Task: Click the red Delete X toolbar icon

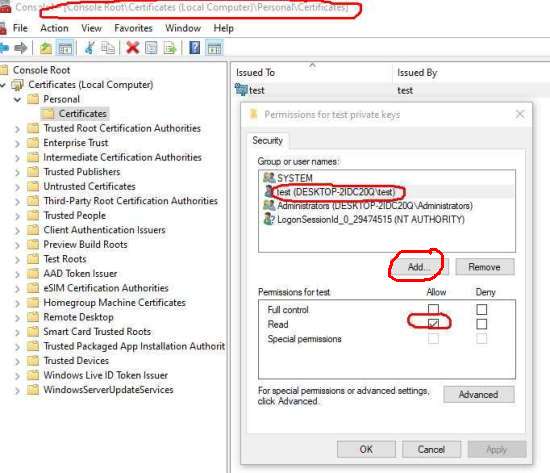Action: point(133,47)
